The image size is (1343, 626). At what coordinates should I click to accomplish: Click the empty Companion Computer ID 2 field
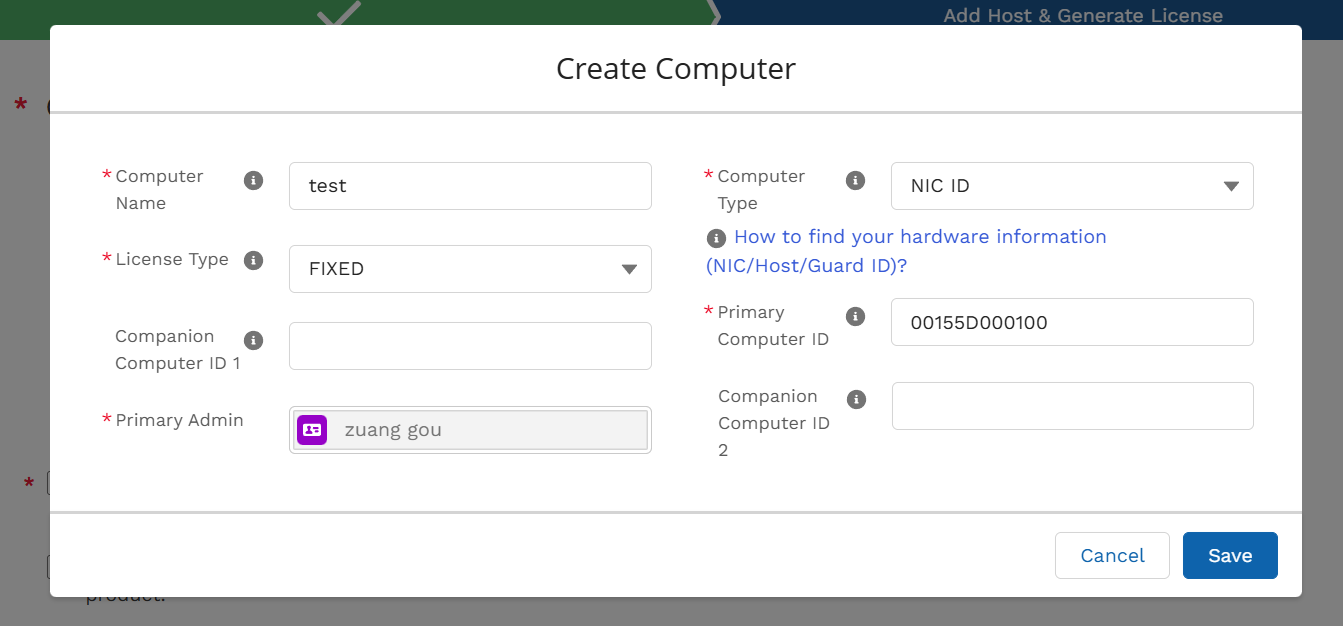coord(1071,406)
